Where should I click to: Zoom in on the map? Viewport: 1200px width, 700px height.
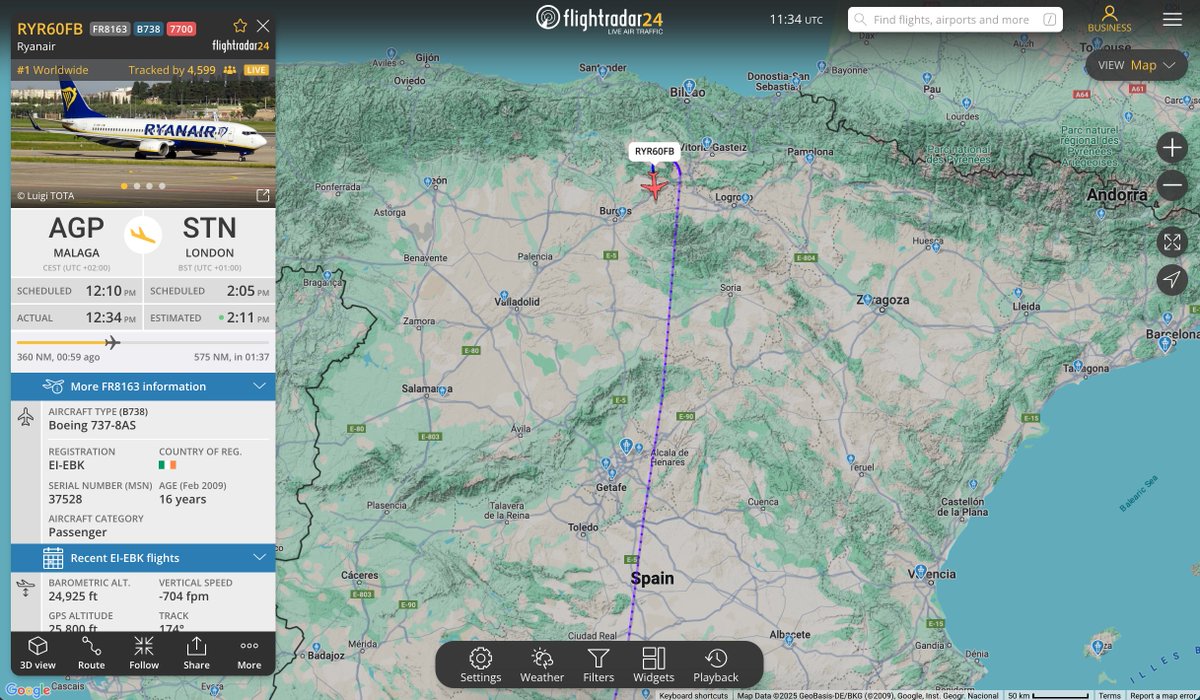[1172, 148]
